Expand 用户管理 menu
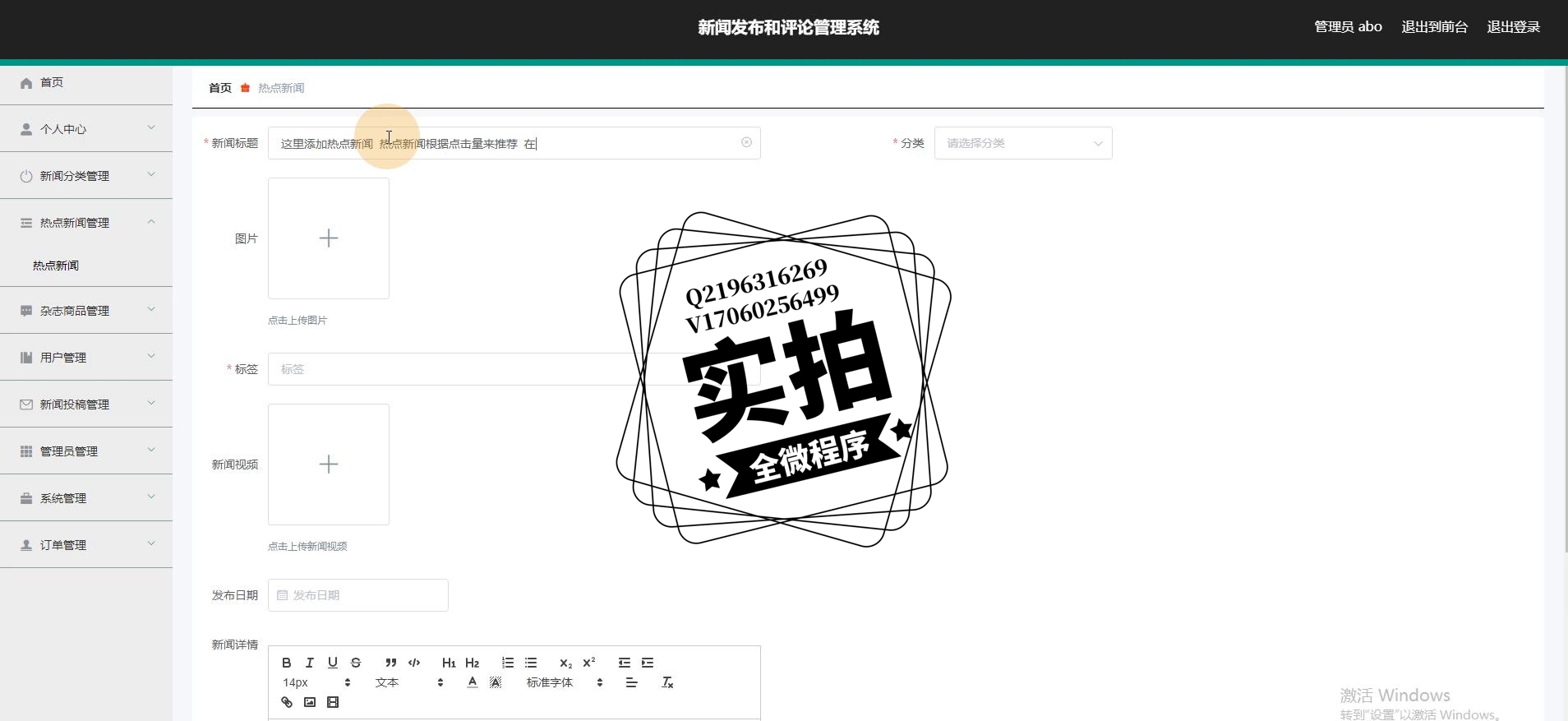This screenshot has width=1568, height=721. point(86,358)
